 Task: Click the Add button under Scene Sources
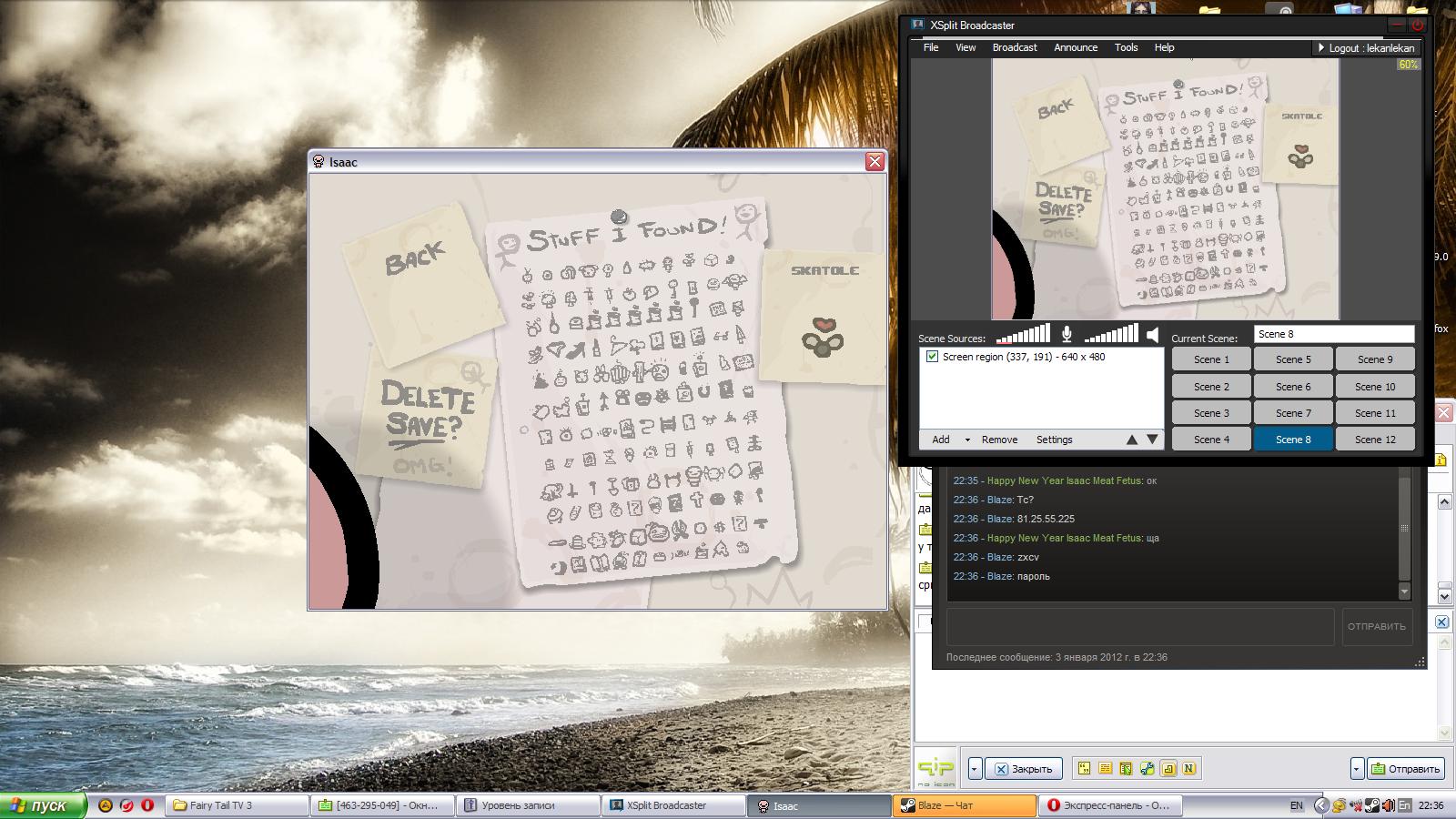(x=941, y=440)
